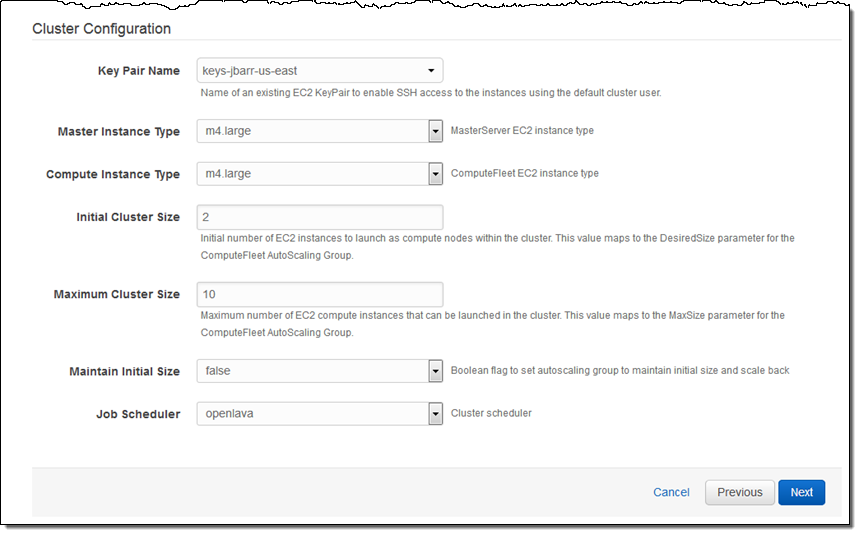
Task: Open the Maintain Initial Size dropdown
Action: coord(319,371)
